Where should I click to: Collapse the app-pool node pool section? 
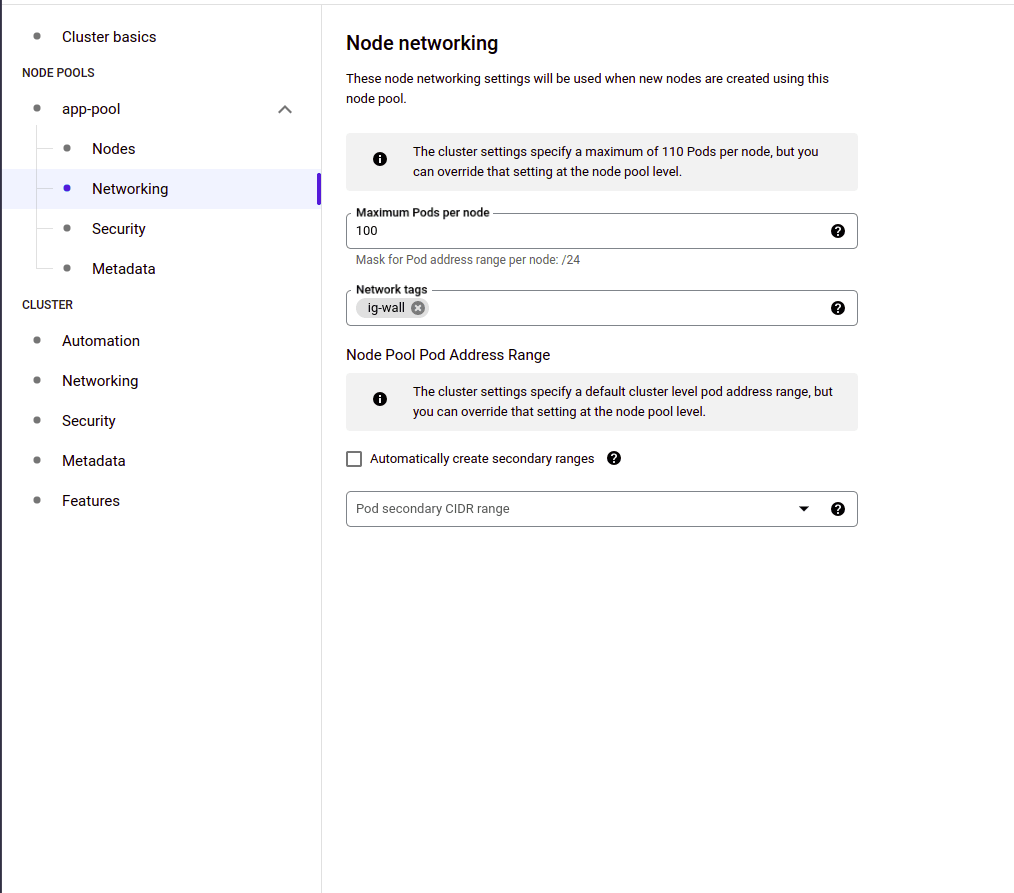(x=285, y=109)
